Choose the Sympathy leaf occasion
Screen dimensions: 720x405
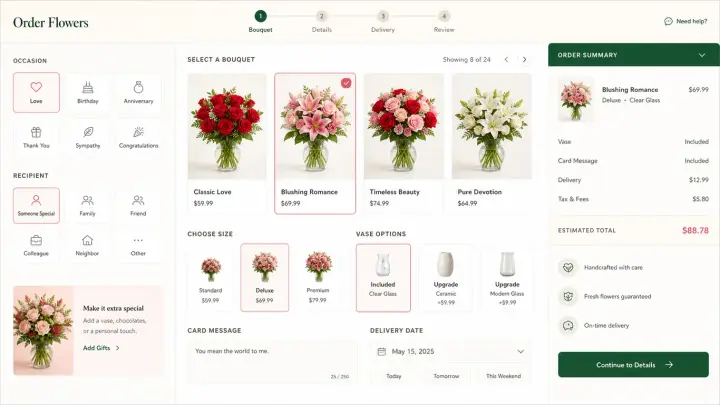[88, 137]
